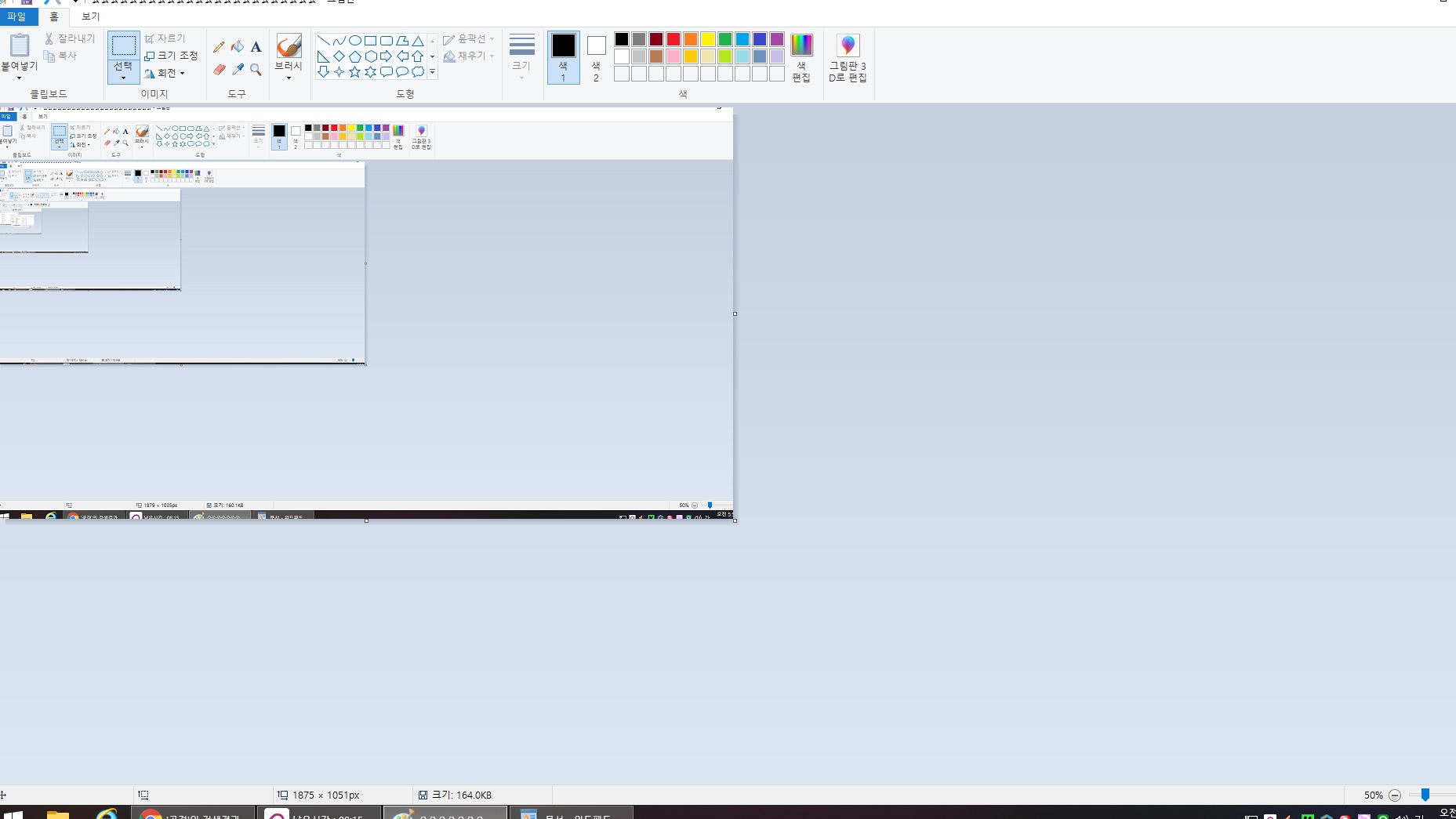Choose the Left arrow shape
This screenshot has width=1456, height=819.
click(401, 56)
